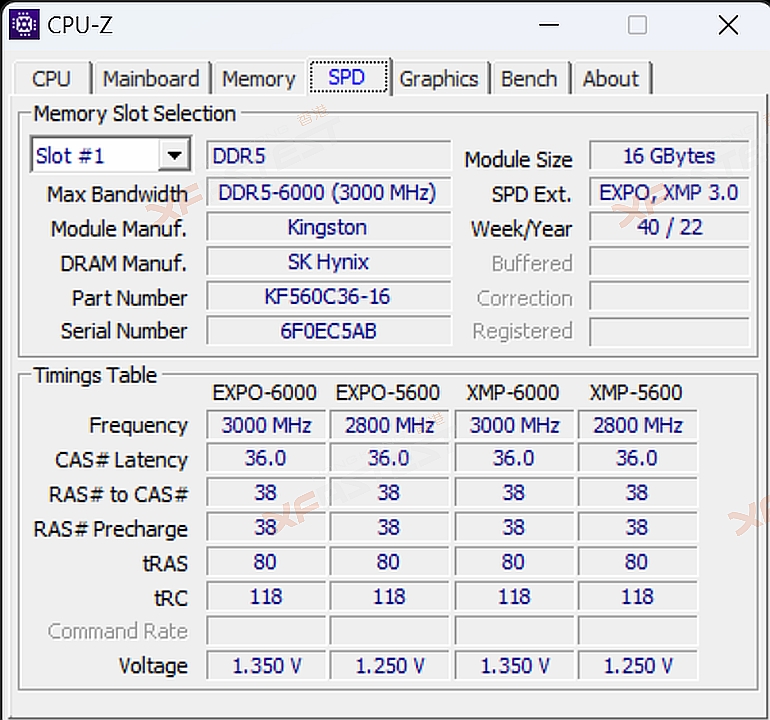Open the About tab
The height and width of the screenshot is (720, 770).
click(x=611, y=79)
